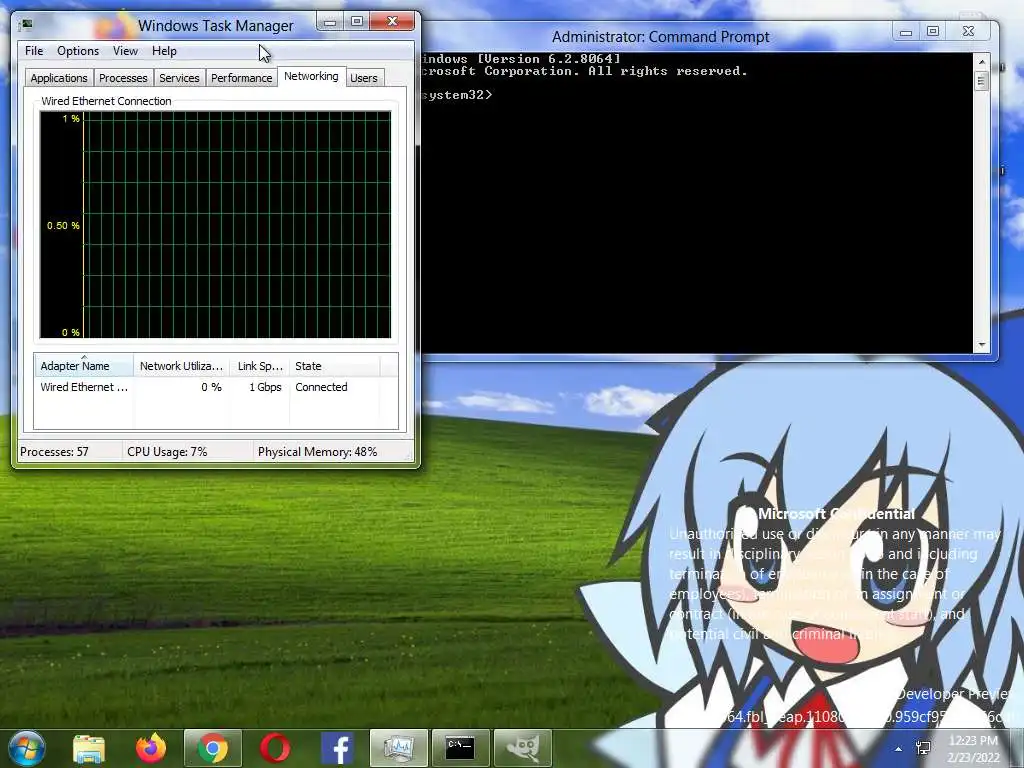Open Google Chrome taskbar icon
The image size is (1024, 768).
213,748
